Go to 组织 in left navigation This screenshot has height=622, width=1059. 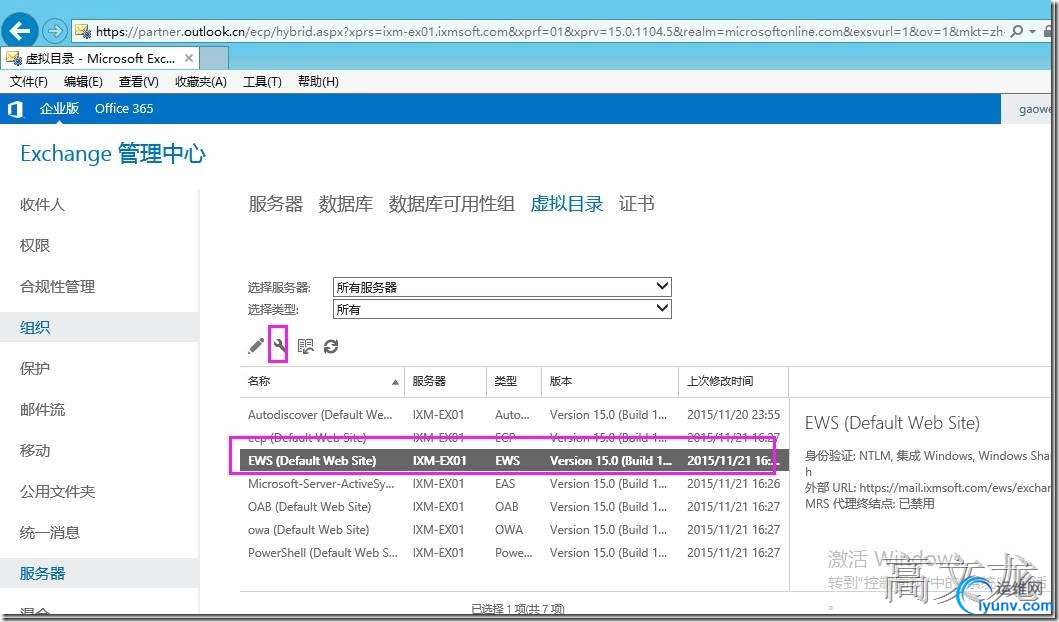coord(35,328)
